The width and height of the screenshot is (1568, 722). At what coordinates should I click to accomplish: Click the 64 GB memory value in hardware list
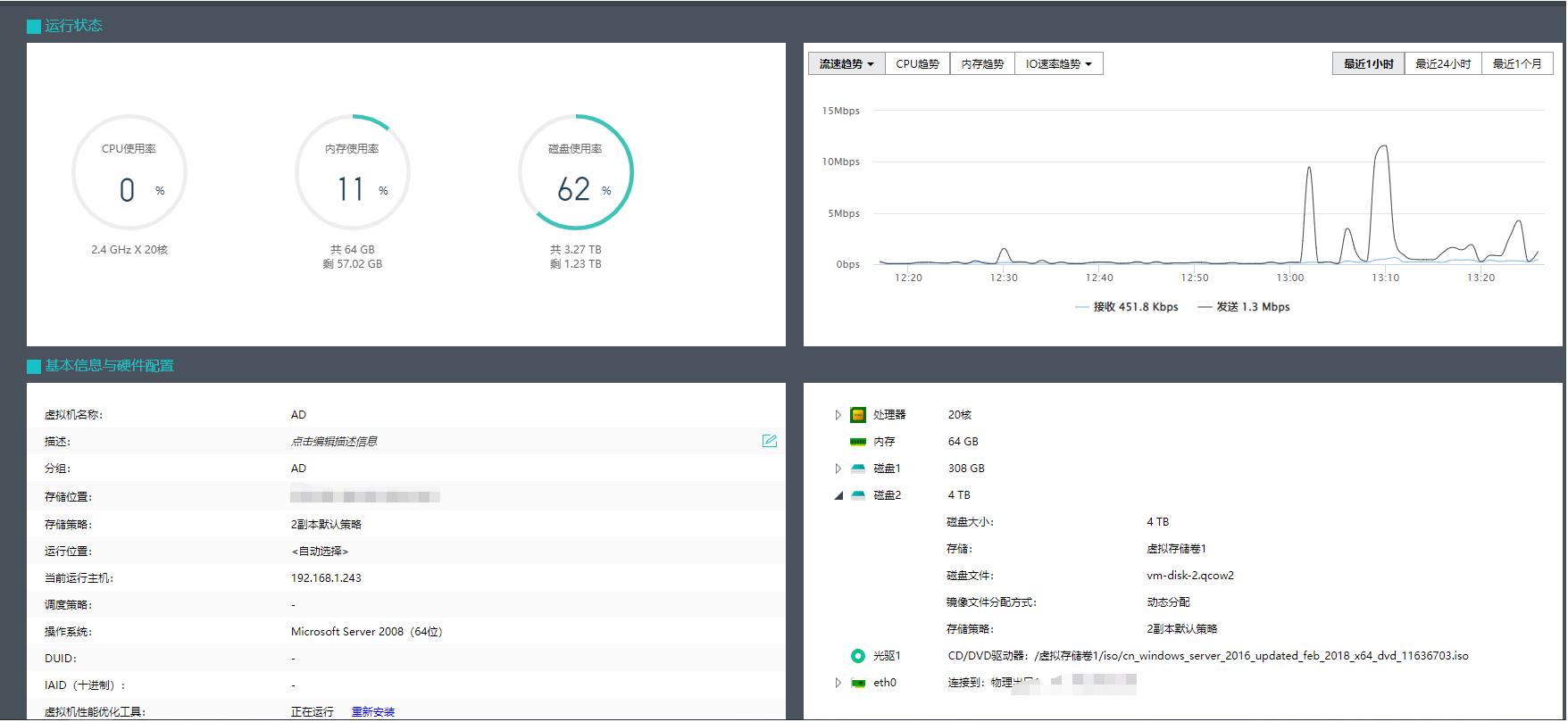[963, 442]
